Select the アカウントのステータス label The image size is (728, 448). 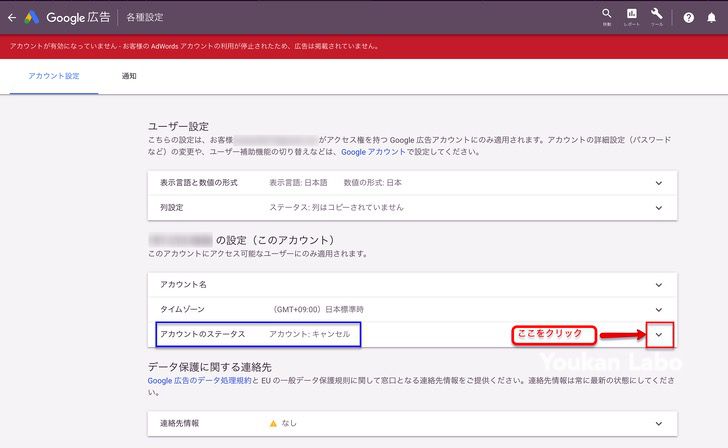[203, 334]
